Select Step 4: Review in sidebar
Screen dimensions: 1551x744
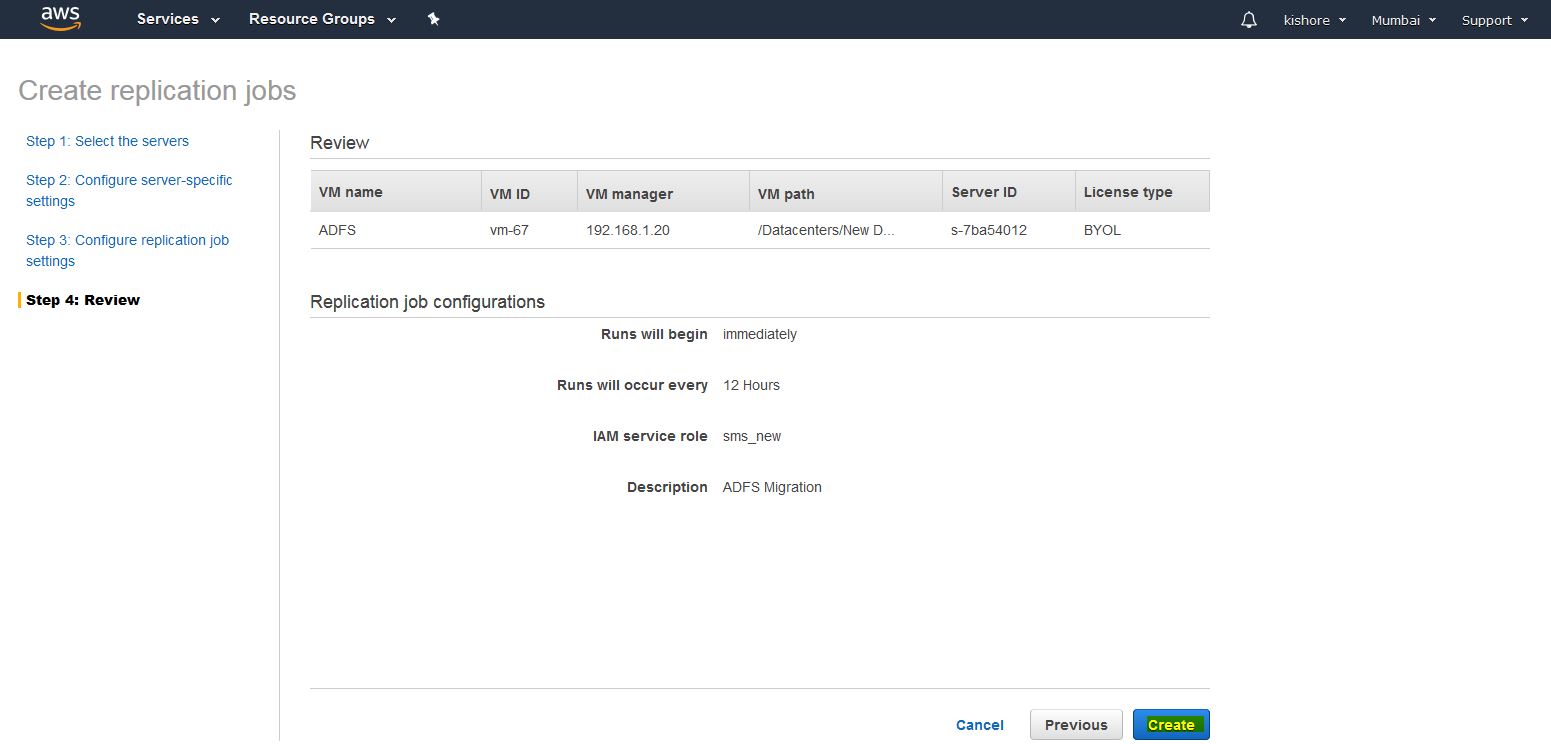click(83, 300)
